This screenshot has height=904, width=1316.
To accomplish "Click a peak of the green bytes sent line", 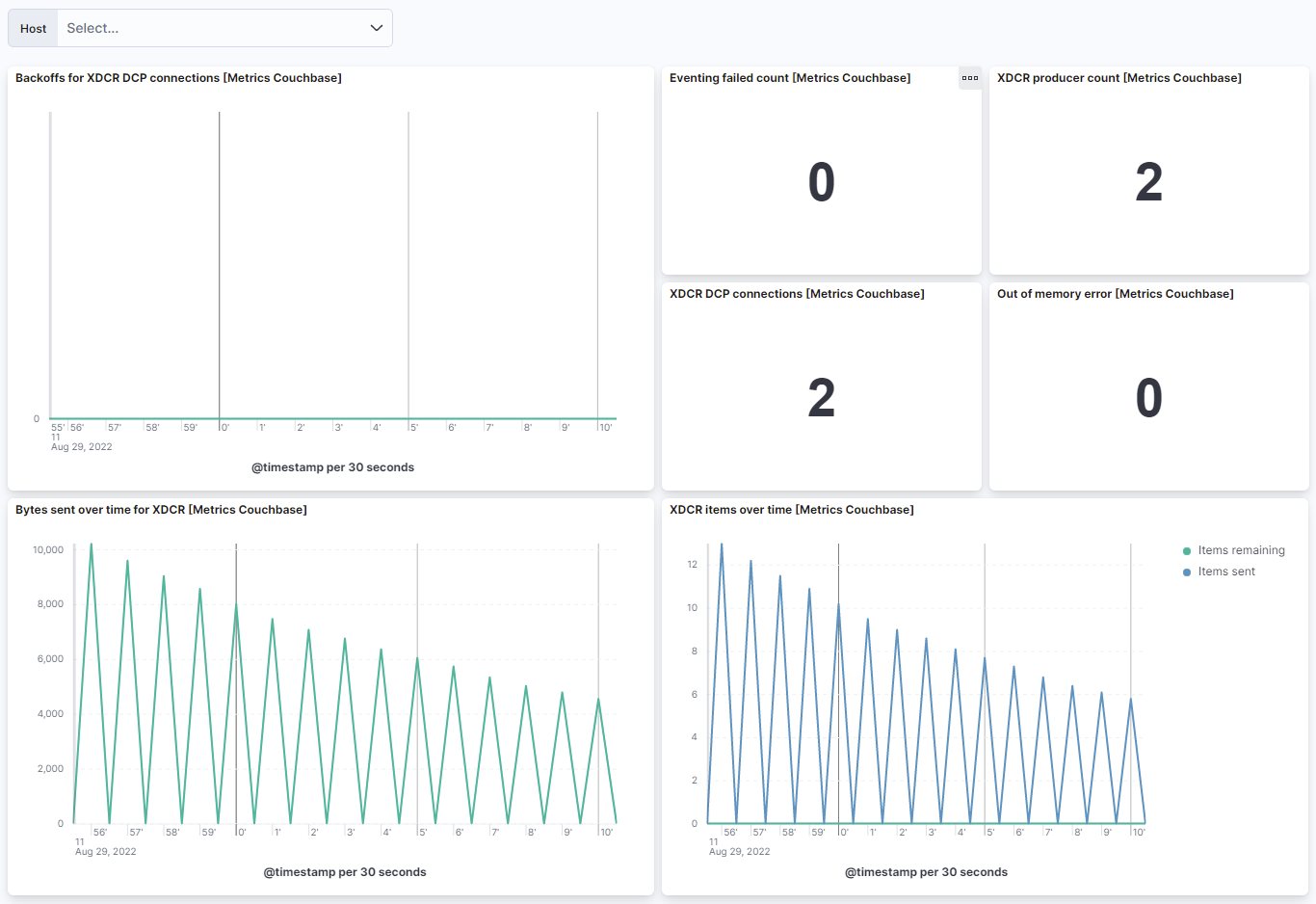I will 91,545.
